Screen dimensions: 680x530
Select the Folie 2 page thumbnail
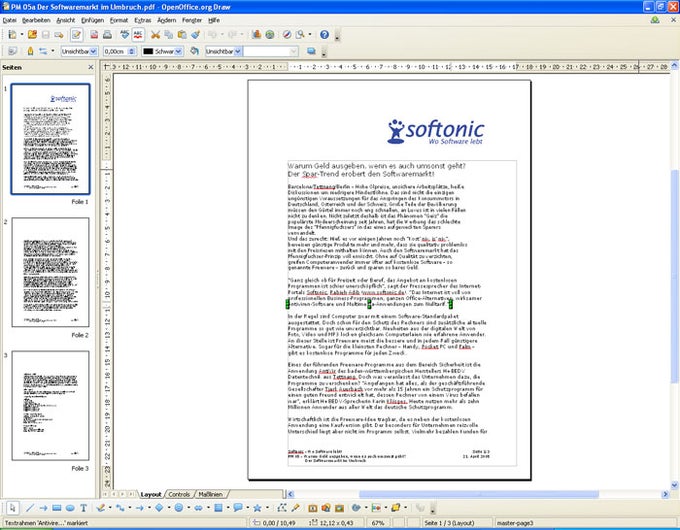51,272
